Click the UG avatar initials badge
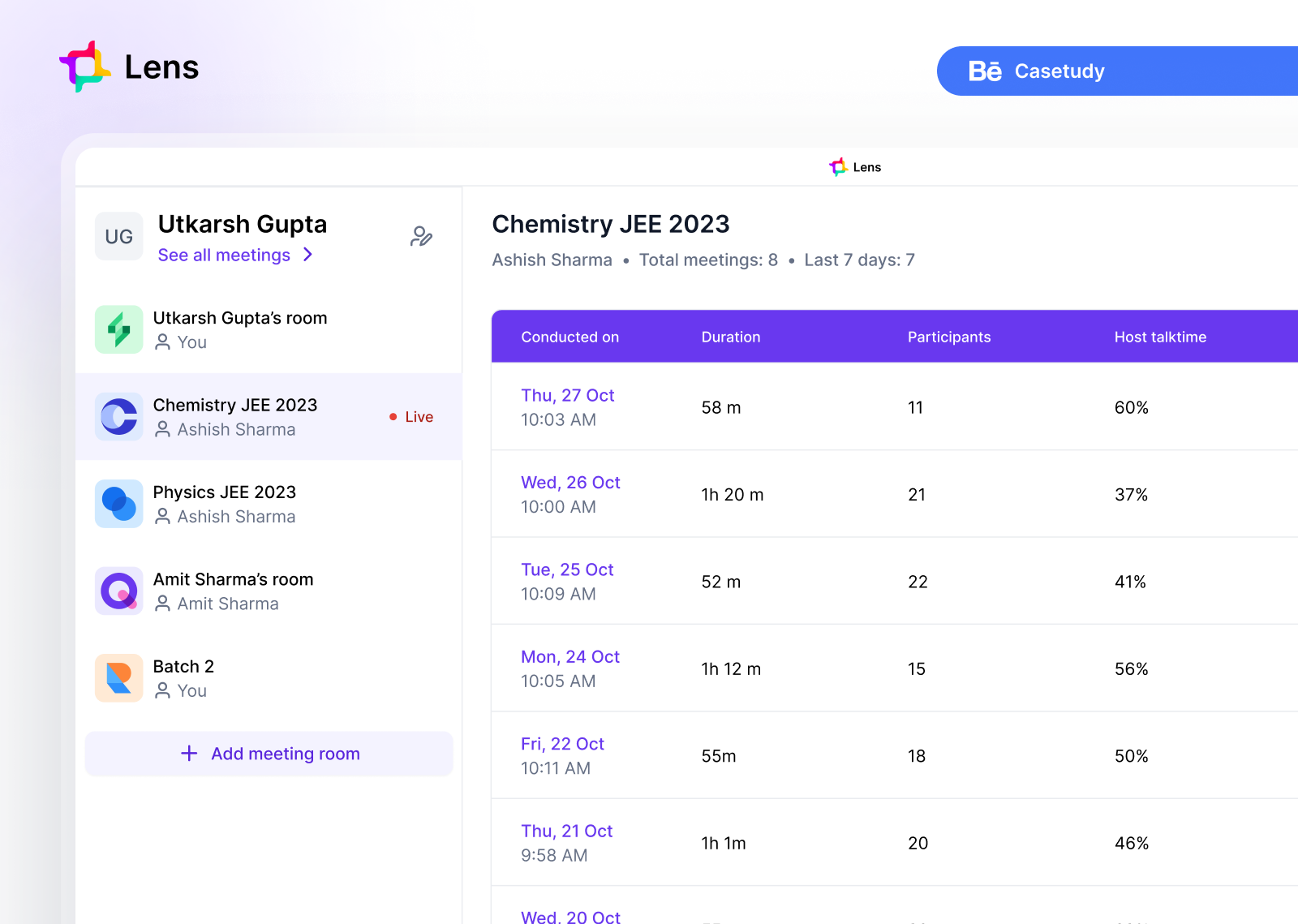The image size is (1298, 924). 118,236
